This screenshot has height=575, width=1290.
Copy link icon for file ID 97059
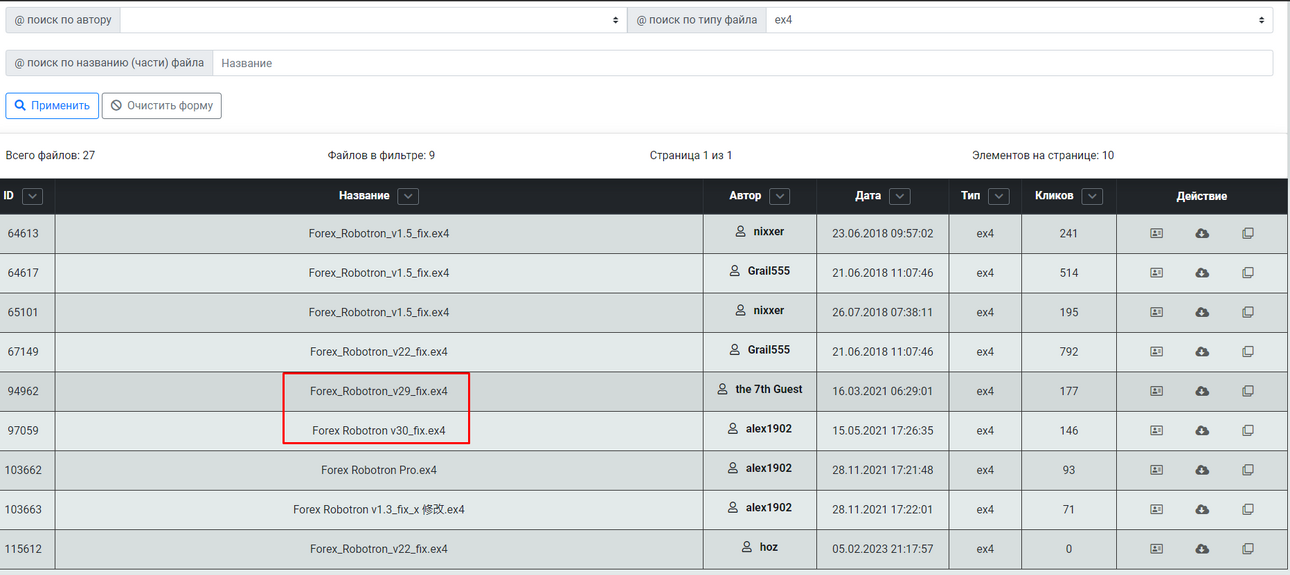[x=1247, y=431]
